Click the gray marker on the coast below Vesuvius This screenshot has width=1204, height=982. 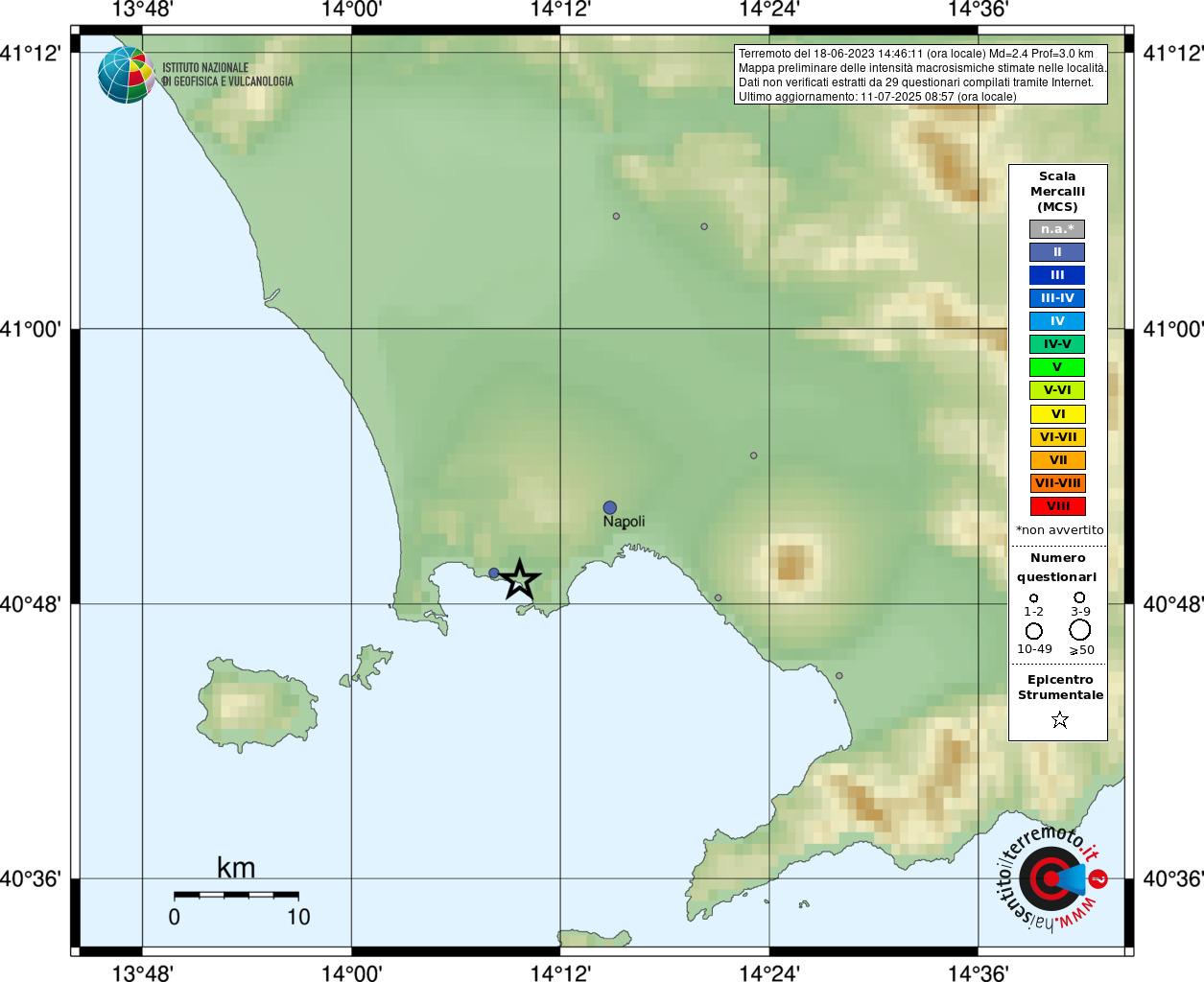click(x=718, y=597)
